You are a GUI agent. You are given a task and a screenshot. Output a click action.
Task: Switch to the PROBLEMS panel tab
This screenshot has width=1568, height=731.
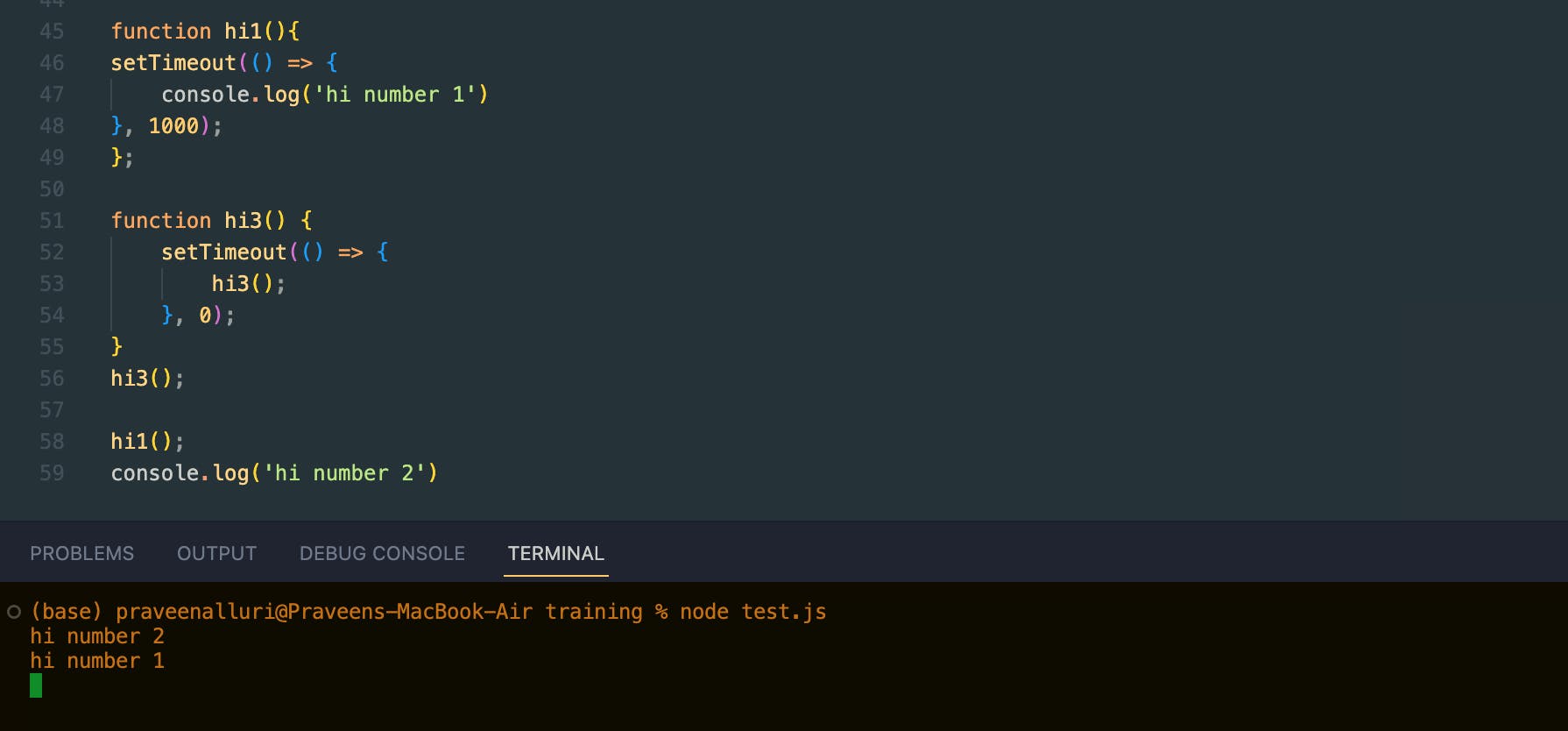click(x=82, y=553)
